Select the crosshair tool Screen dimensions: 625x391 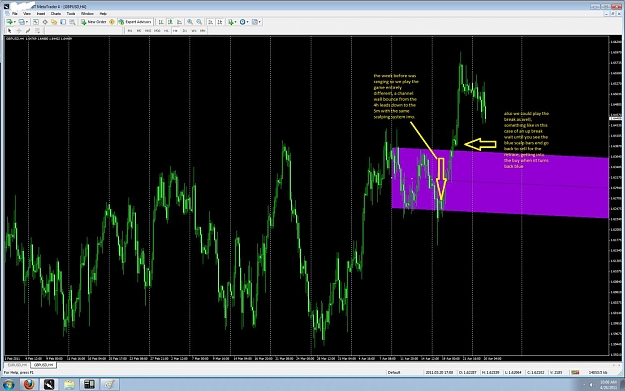coord(19,31)
